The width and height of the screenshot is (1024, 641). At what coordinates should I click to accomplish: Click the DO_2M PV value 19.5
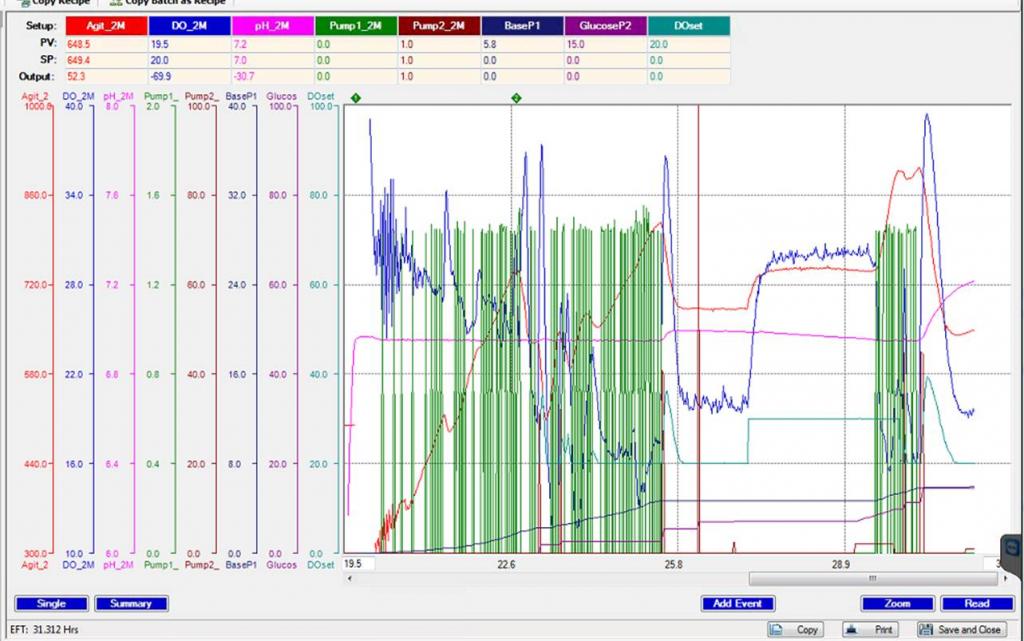pos(159,44)
